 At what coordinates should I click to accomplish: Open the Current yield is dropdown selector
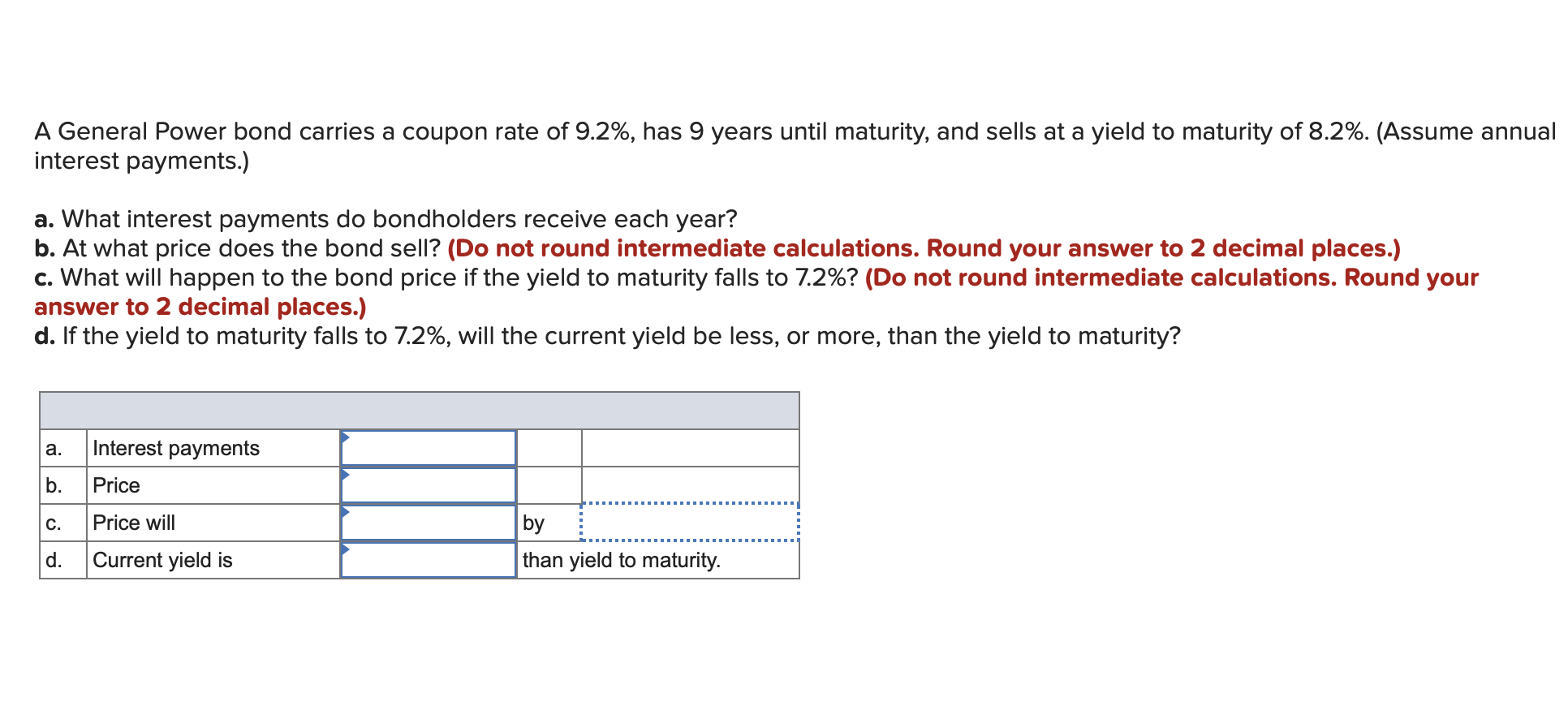point(429,559)
